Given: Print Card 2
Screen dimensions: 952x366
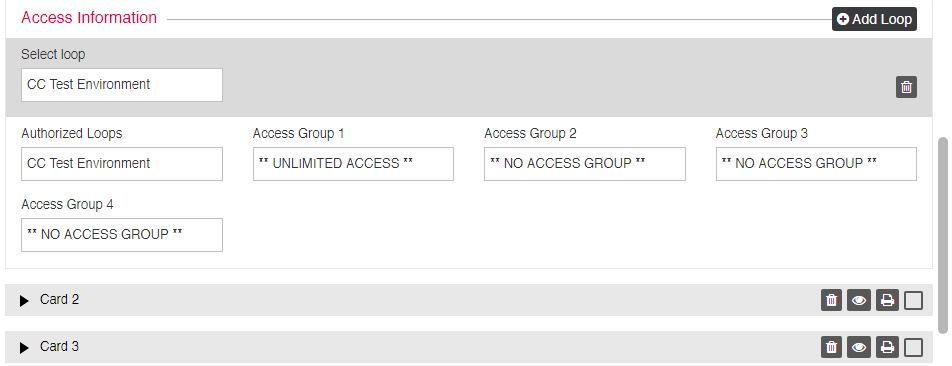Looking at the screenshot, I should coord(887,300).
